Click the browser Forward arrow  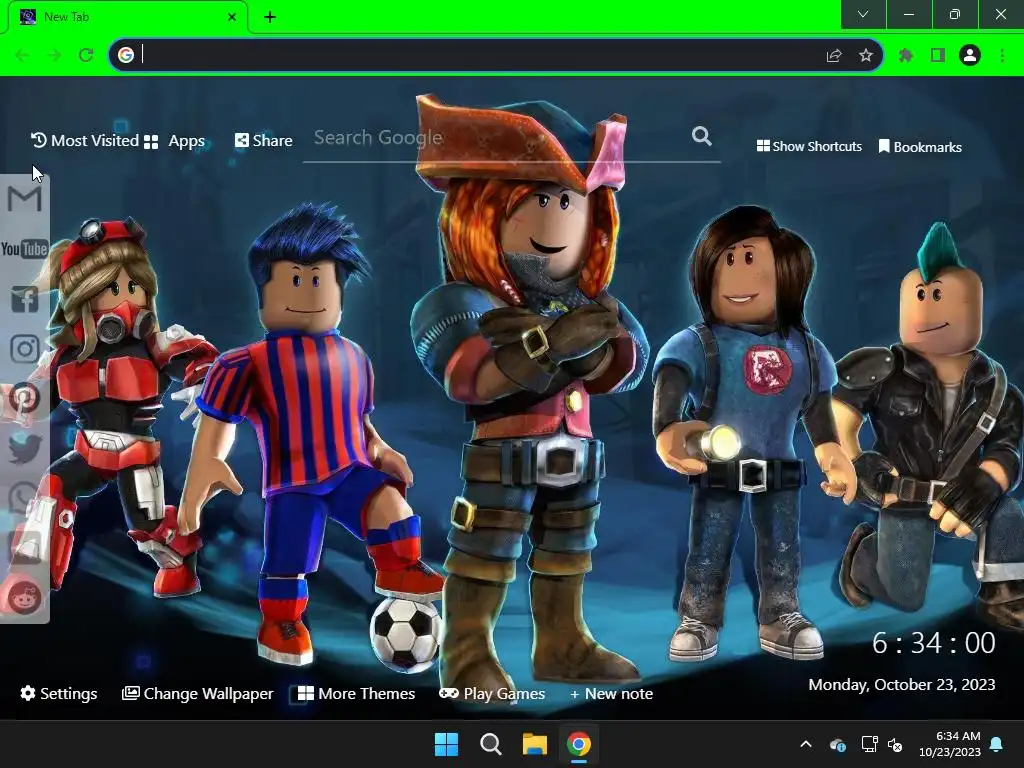(54, 55)
